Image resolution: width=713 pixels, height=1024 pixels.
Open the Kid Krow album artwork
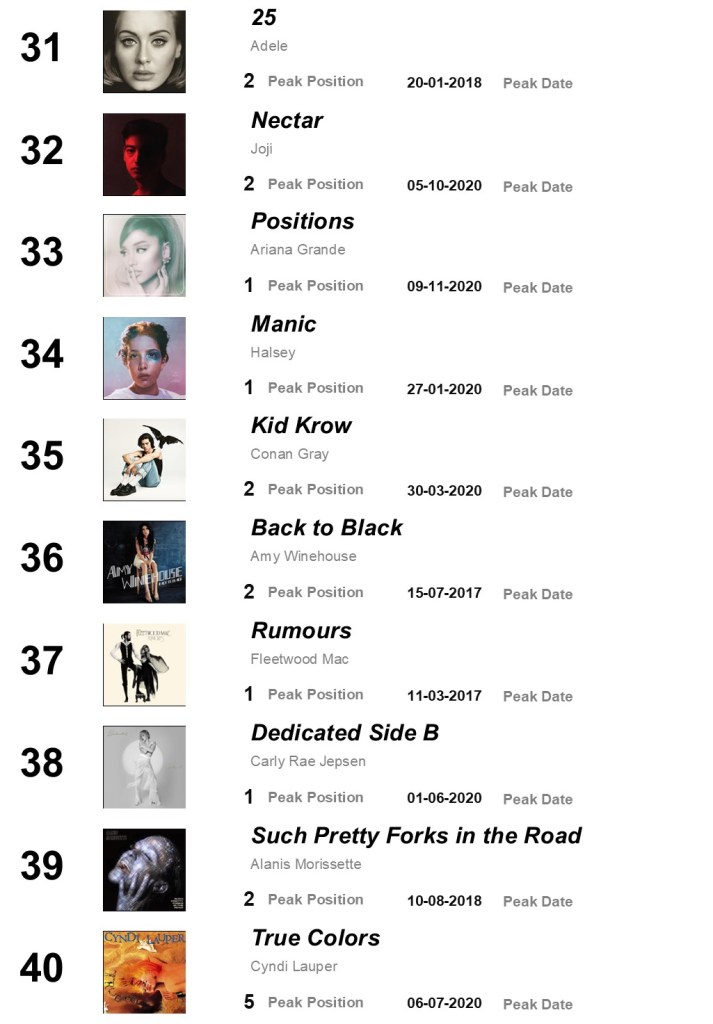[x=144, y=460]
